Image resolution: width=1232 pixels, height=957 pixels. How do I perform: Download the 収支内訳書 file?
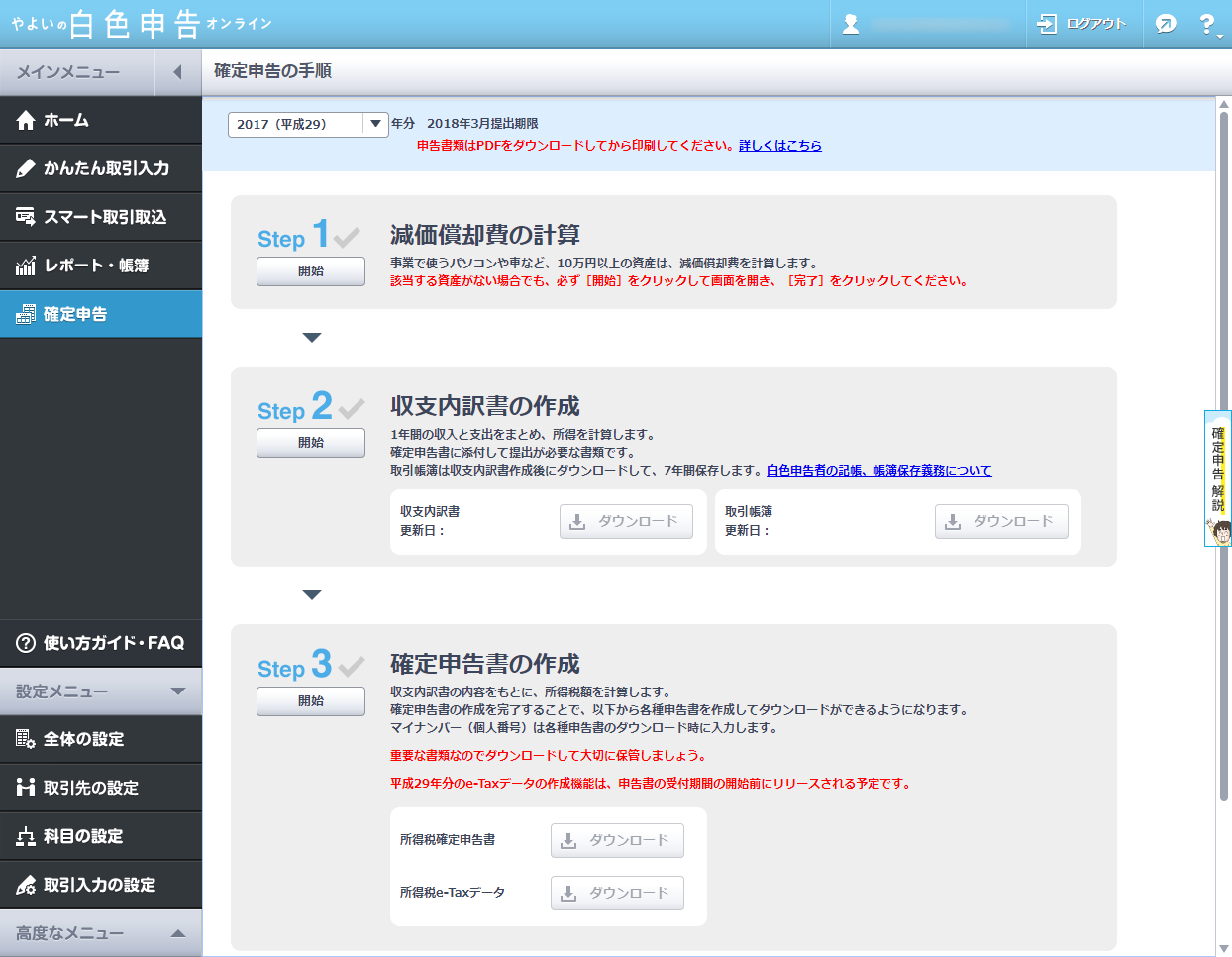626,521
